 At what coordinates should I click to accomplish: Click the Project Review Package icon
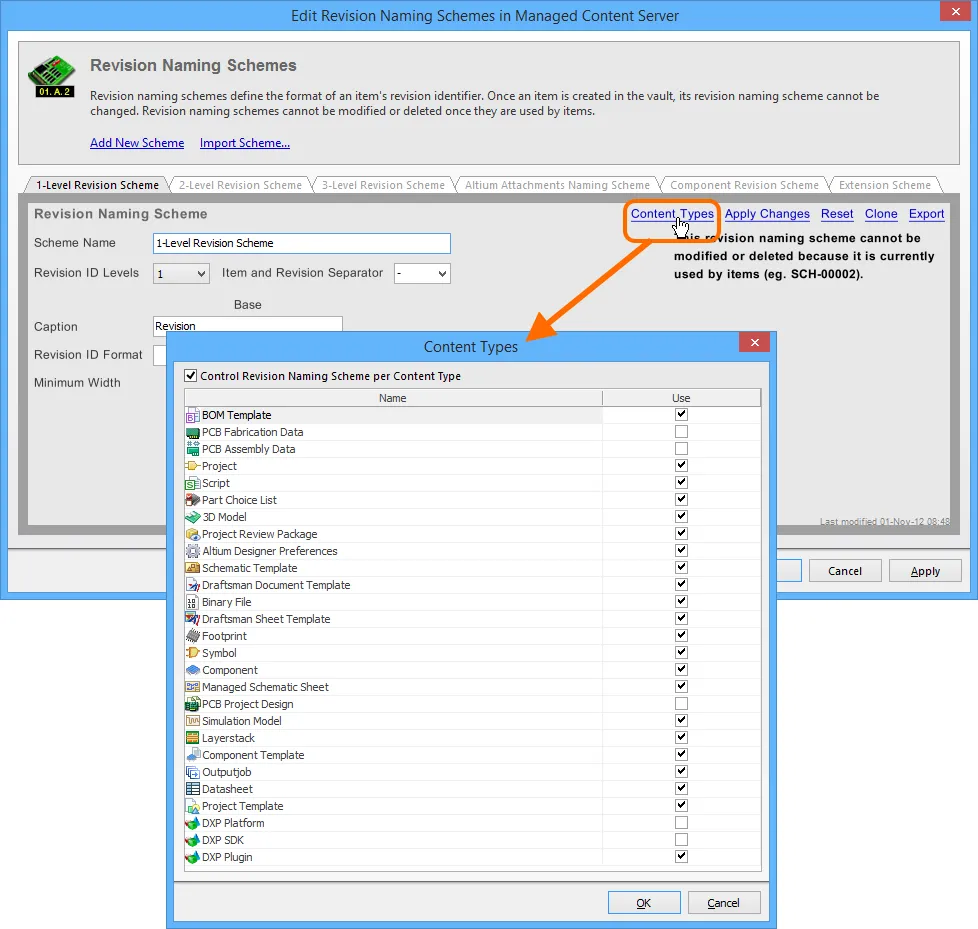pyautogui.click(x=193, y=534)
